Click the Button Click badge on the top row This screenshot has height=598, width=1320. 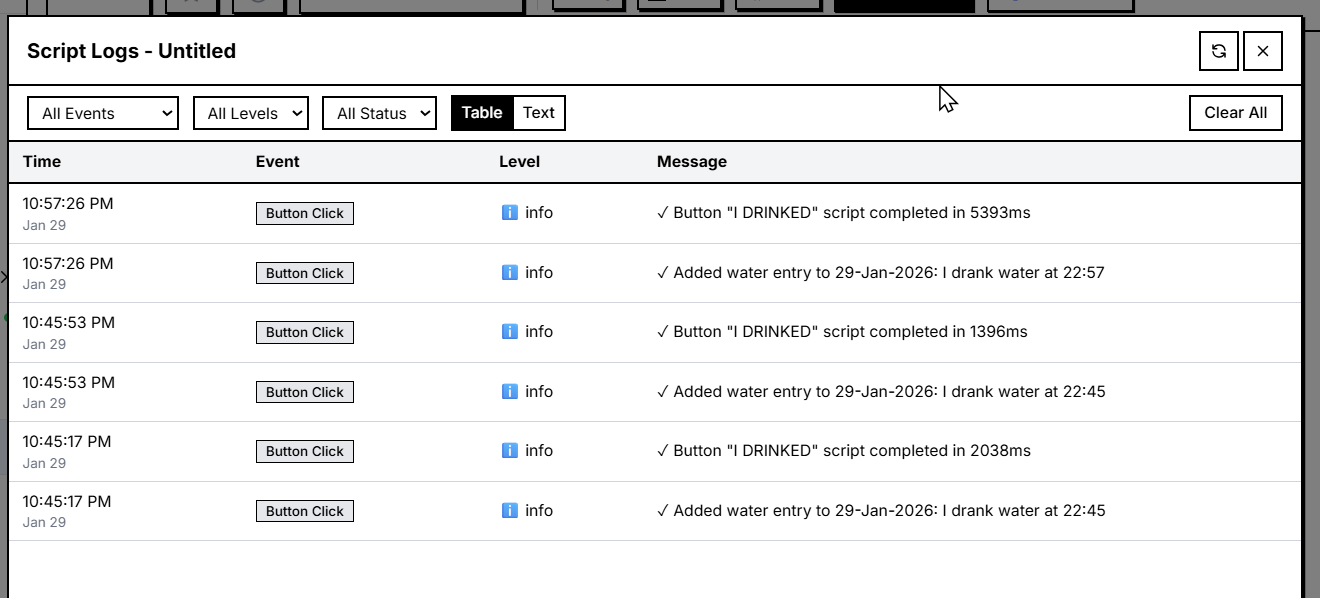coord(304,213)
